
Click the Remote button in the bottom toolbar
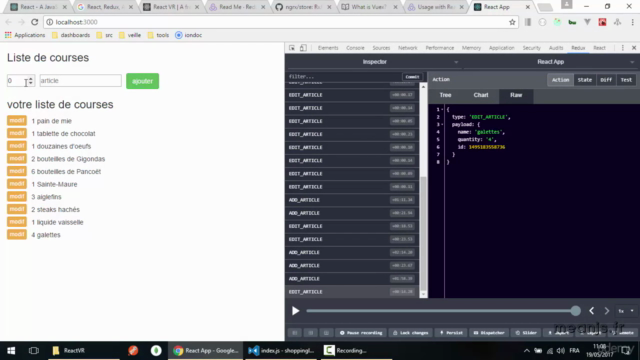click(623, 333)
